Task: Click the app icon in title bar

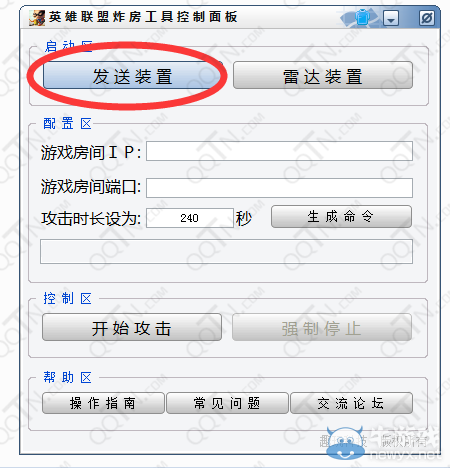Action: point(37,18)
